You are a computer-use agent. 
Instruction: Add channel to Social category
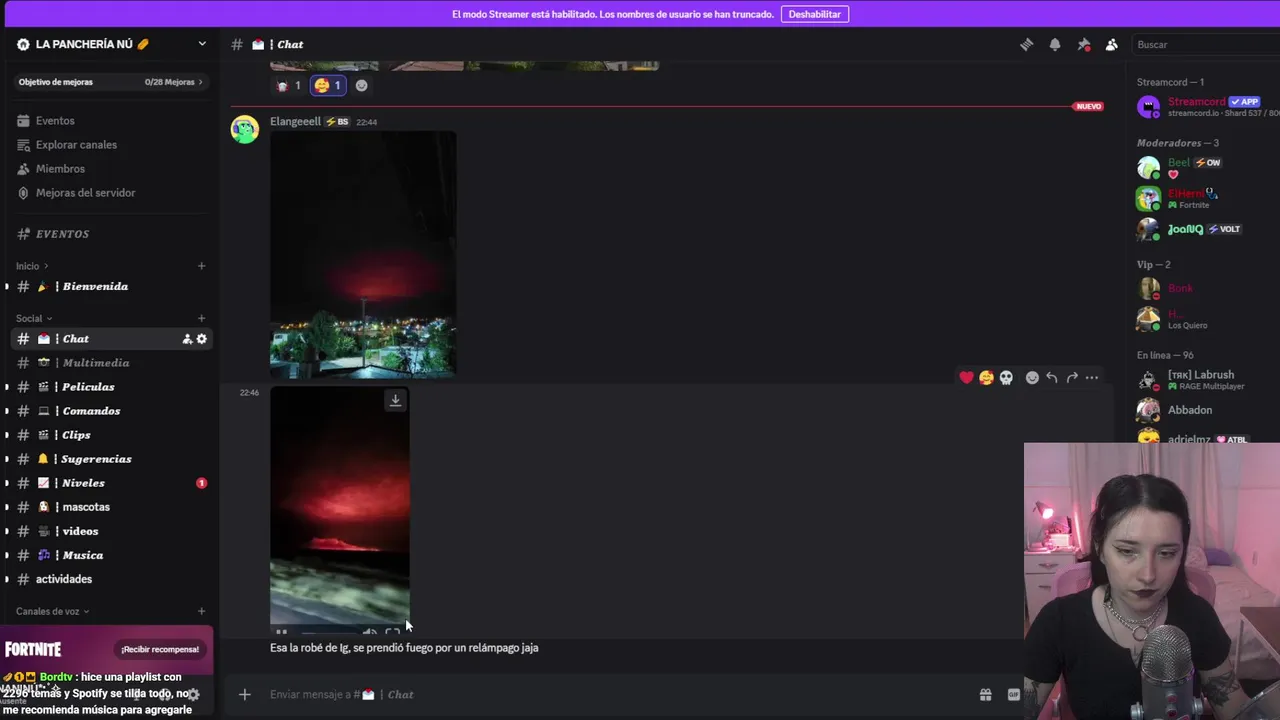tap(201, 318)
